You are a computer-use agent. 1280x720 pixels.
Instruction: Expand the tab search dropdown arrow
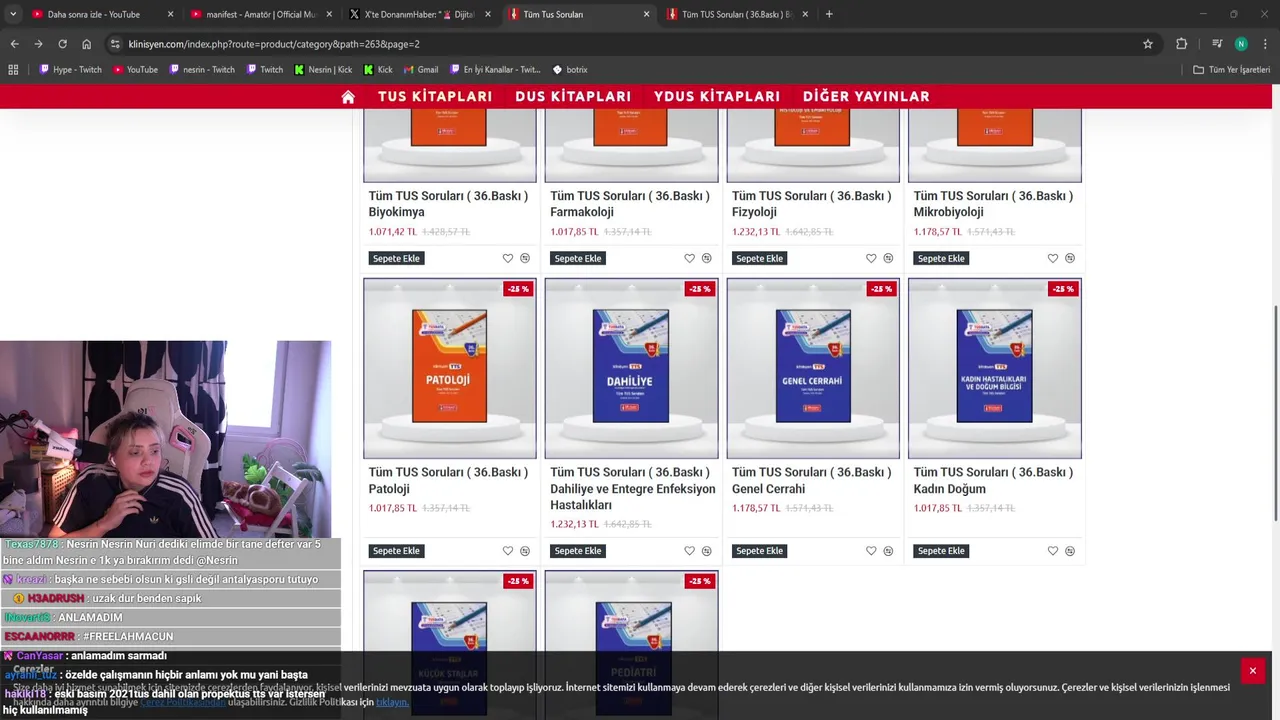[x=13, y=14]
